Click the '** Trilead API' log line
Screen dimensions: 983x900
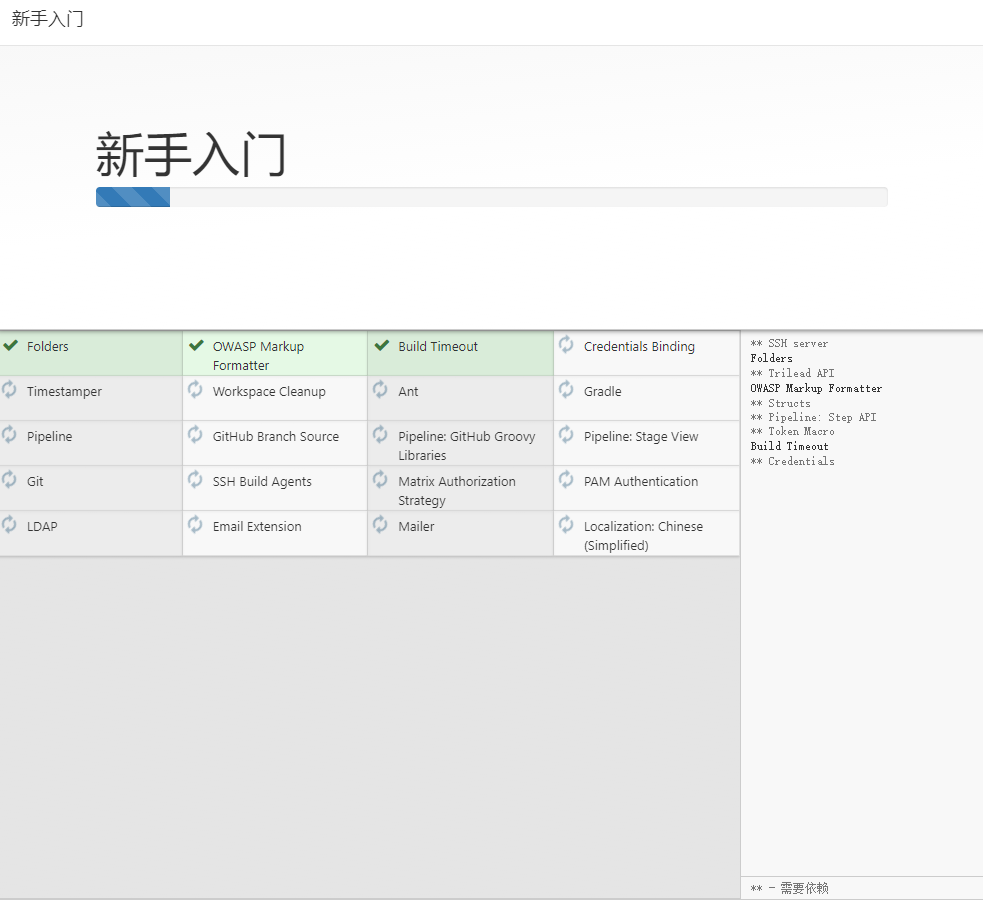(x=792, y=374)
